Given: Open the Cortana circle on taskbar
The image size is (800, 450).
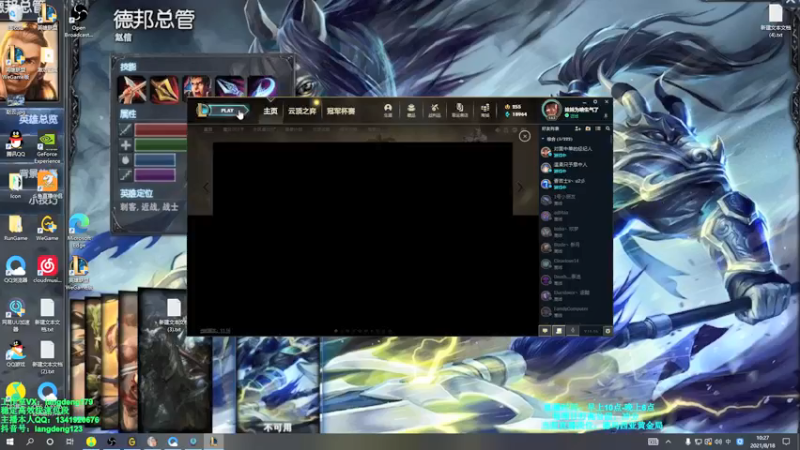Looking at the screenshot, I should pos(49,442).
